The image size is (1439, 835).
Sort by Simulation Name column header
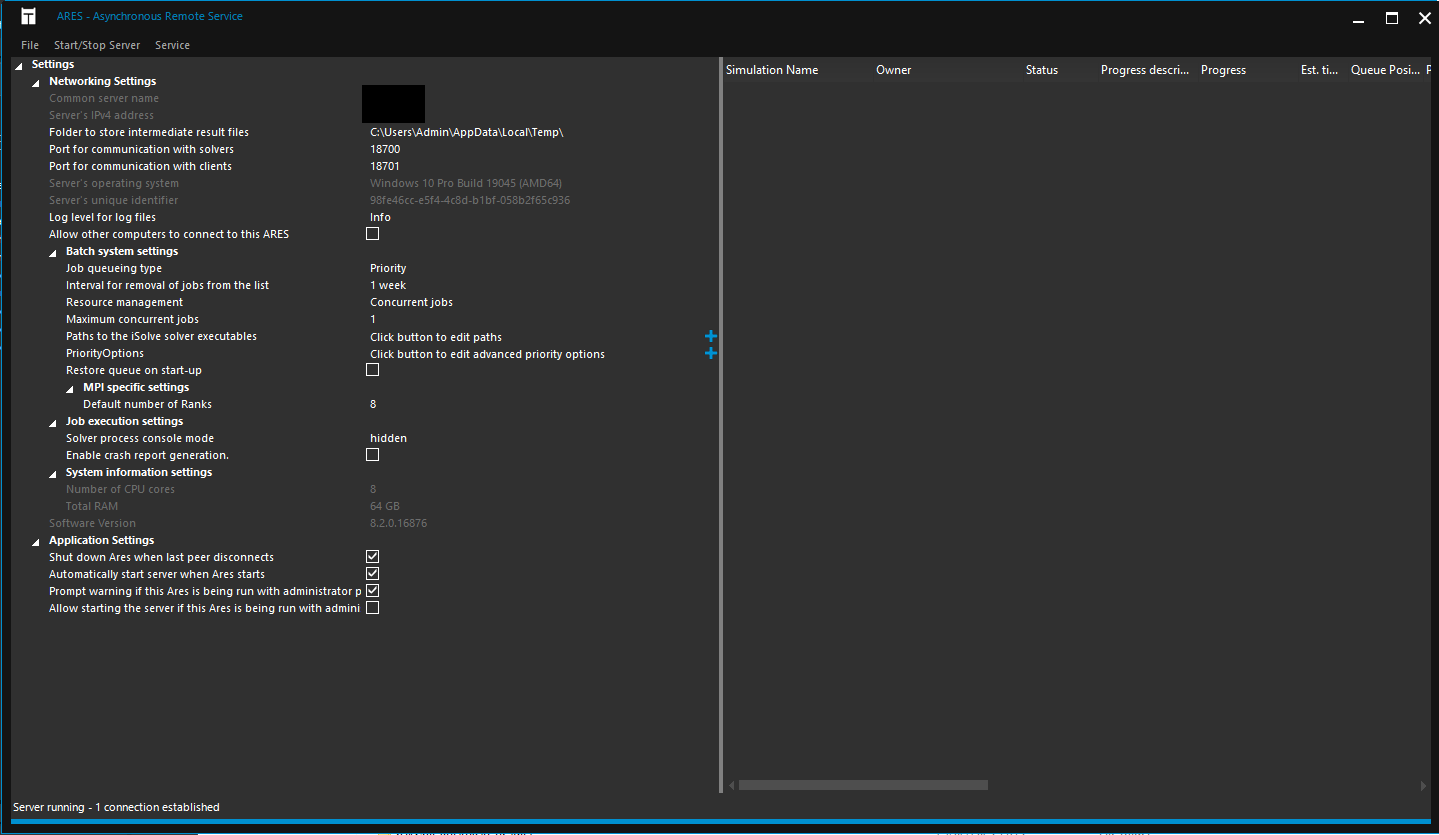pos(772,70)
